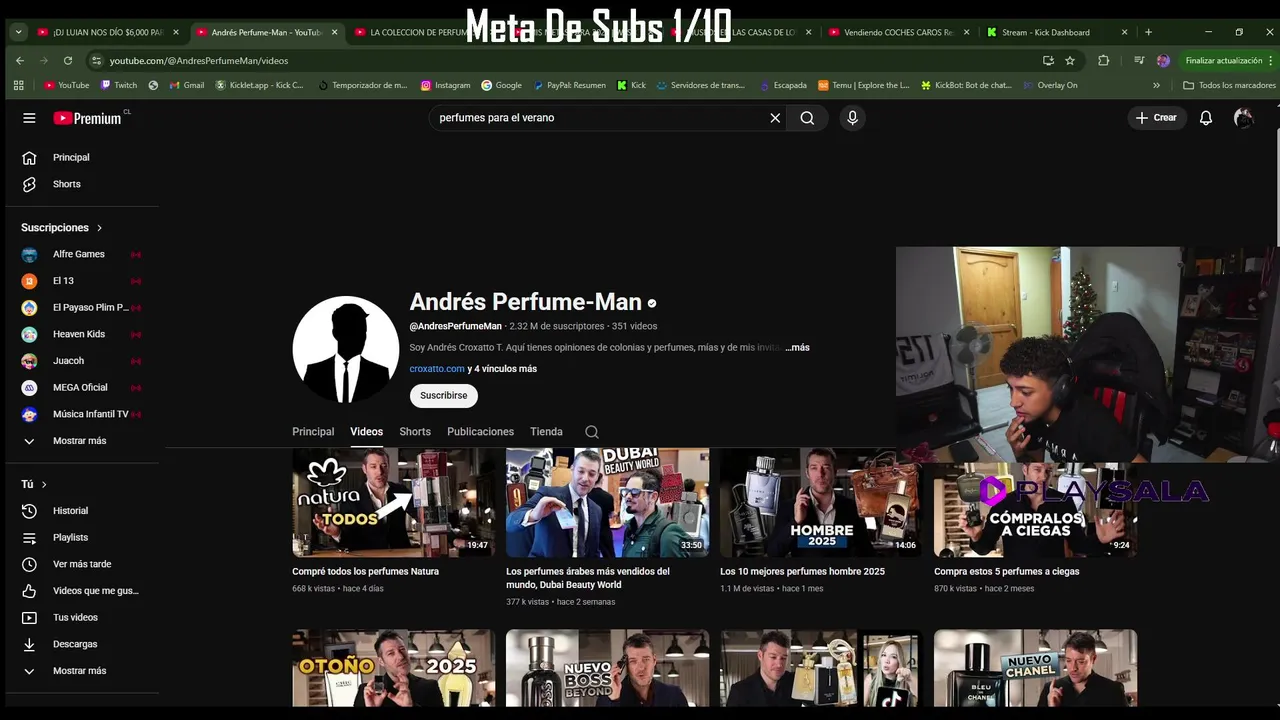Image resolution: width=1280 pixels, height=720 pixels.
Task: Open title Los perfumes árabes más vendidos
Action: point(588,578)
